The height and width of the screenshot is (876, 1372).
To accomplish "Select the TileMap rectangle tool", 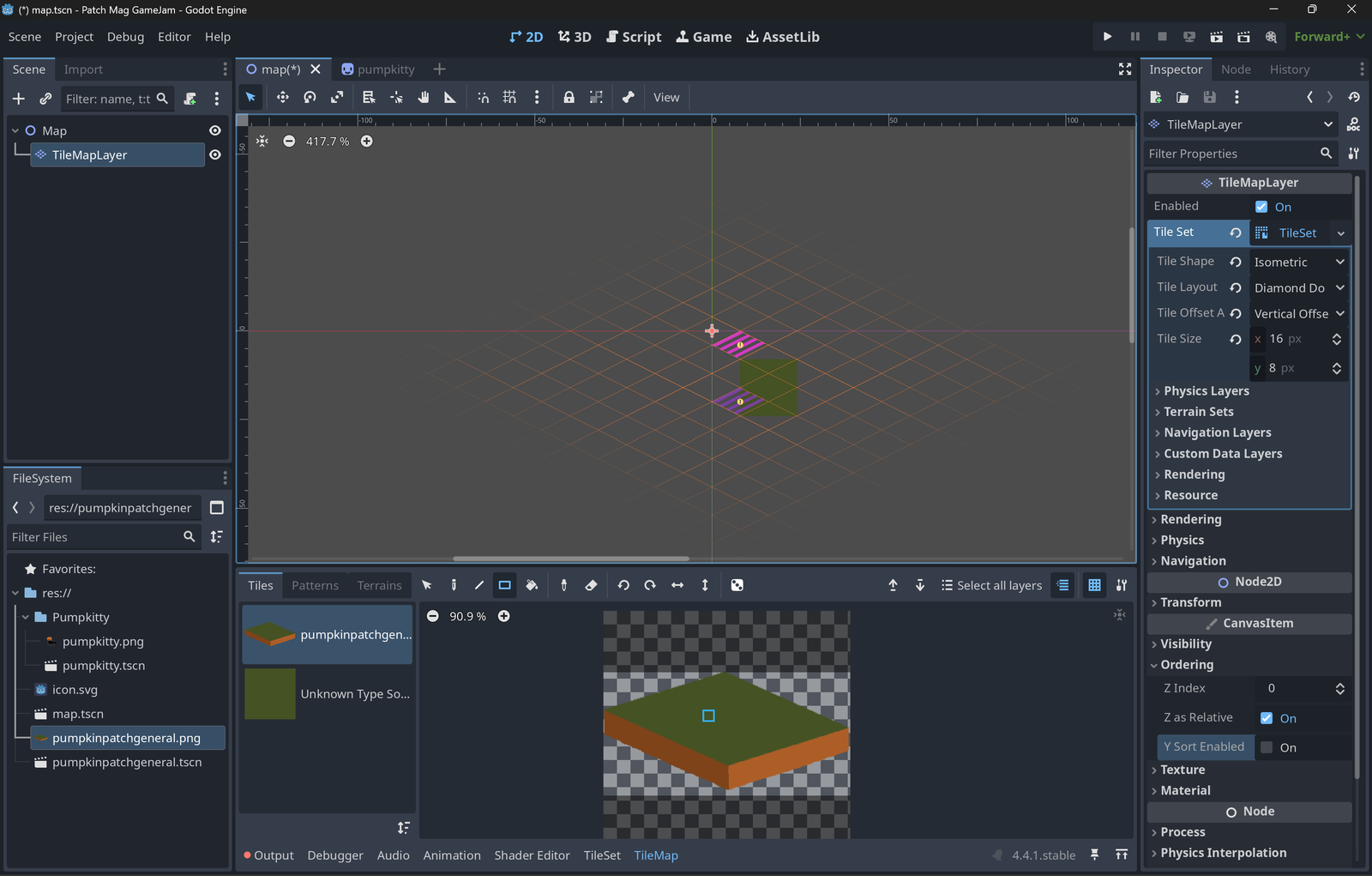I will click(x=505, y=585).
